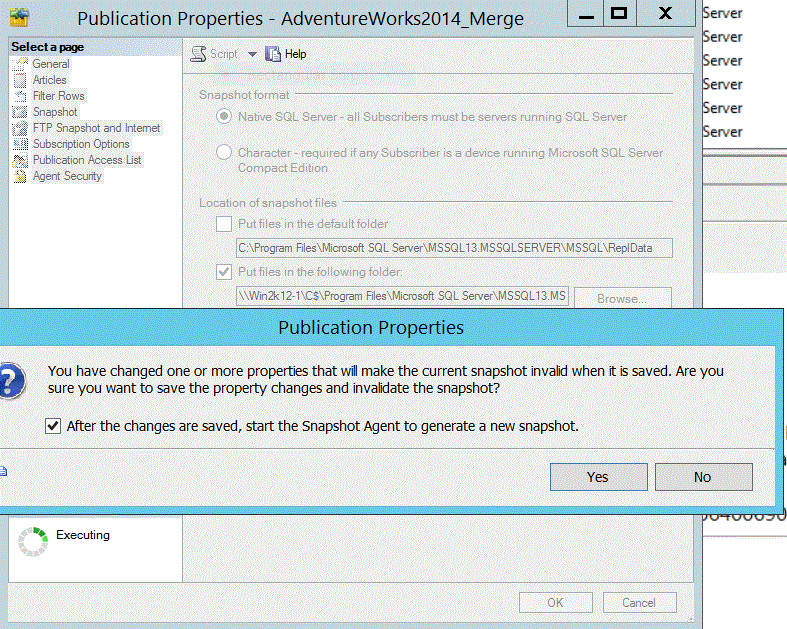
Task: Click the Executing status text
Action: [x=83, y=535]
